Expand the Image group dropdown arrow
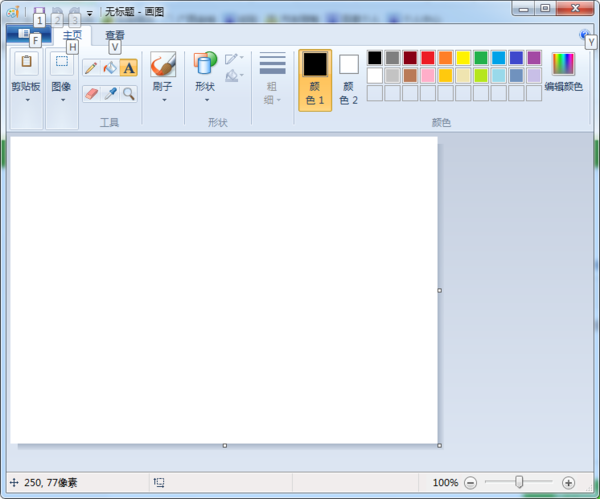This screenshot has width=600, height=499. click(x=63, y=100)
